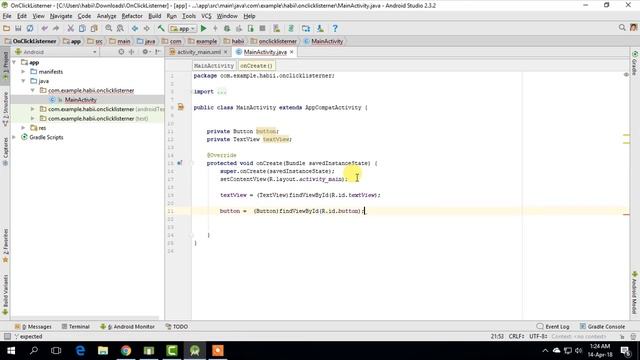Expand Gradle Scripts node
Screen dimensions: 640x360
click(14, 137)
